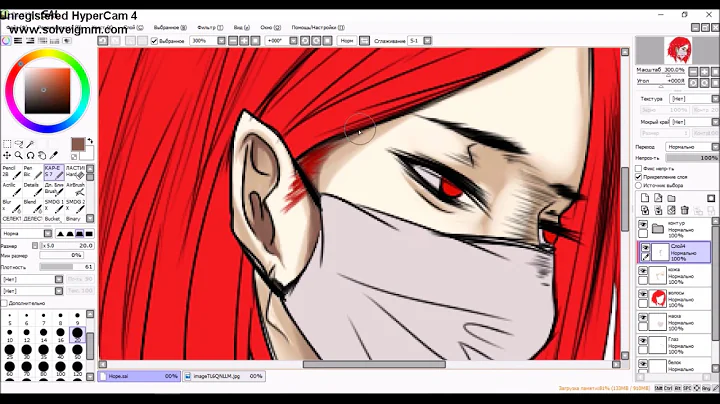The image size is (720, 404).
Task: Choose the Acrylic brush
Action: click(11, 189)
